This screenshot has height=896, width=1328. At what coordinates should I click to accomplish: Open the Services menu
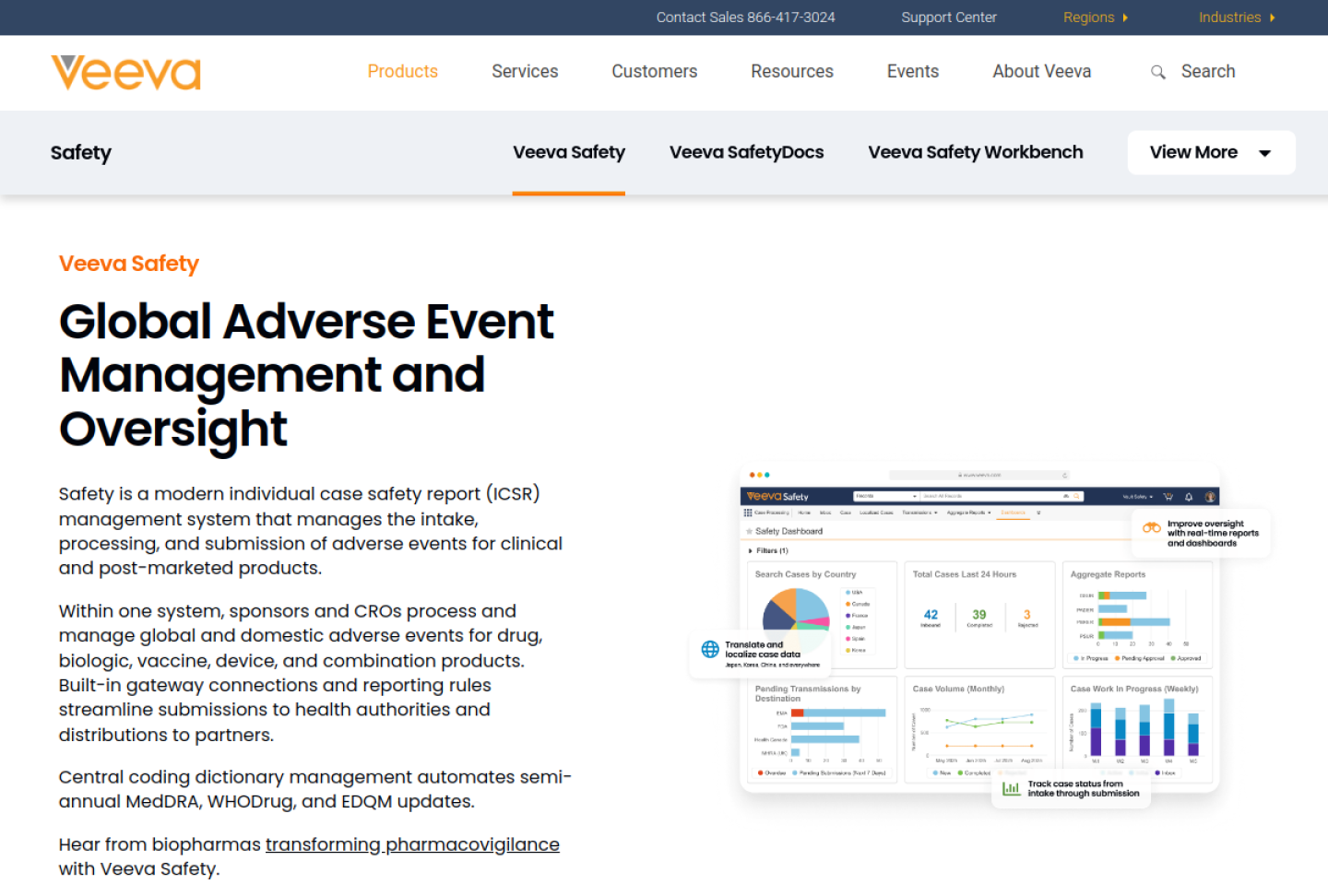coord(525,72)
